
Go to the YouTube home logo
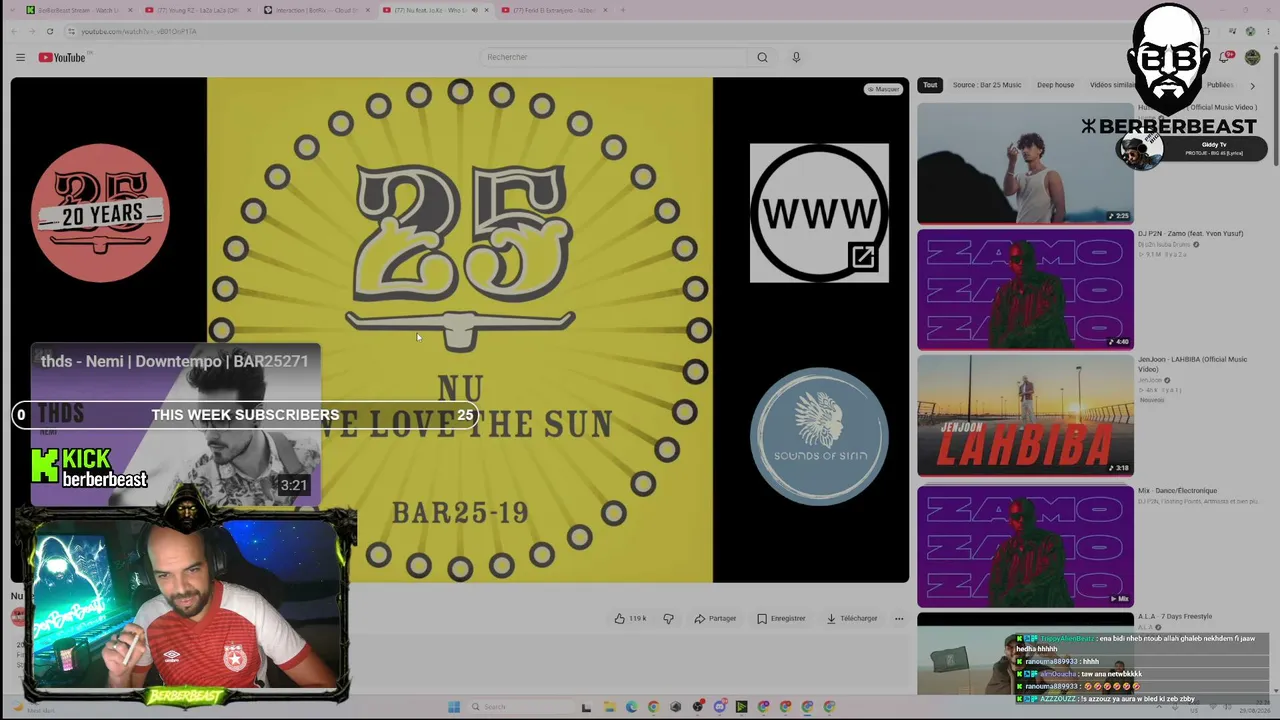tap(62, 57)
